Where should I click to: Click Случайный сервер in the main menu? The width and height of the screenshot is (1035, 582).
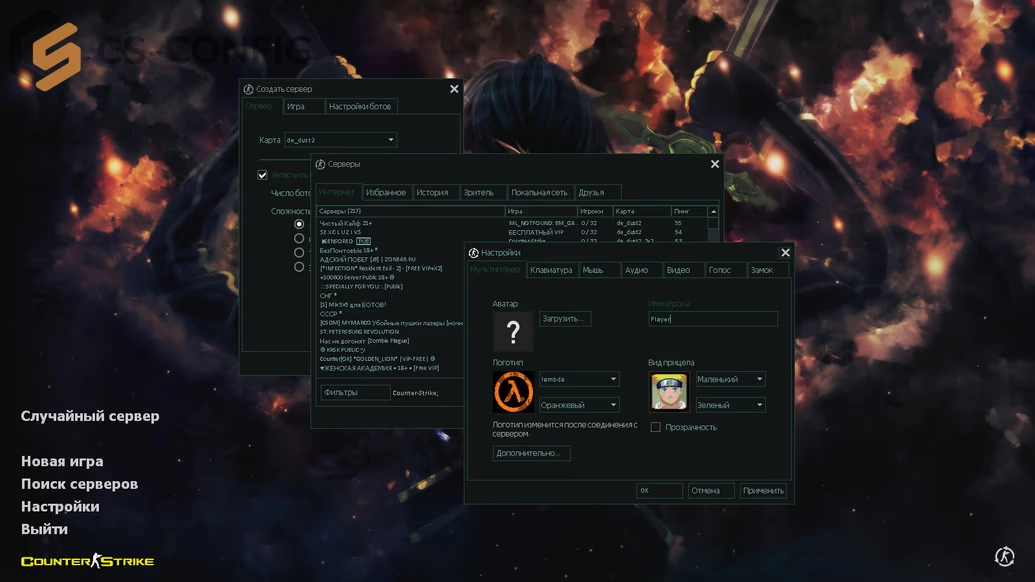click(x=90, y=416)
